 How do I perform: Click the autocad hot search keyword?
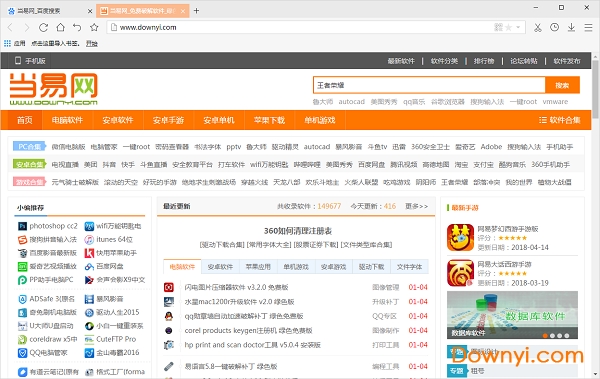(351, 102)
